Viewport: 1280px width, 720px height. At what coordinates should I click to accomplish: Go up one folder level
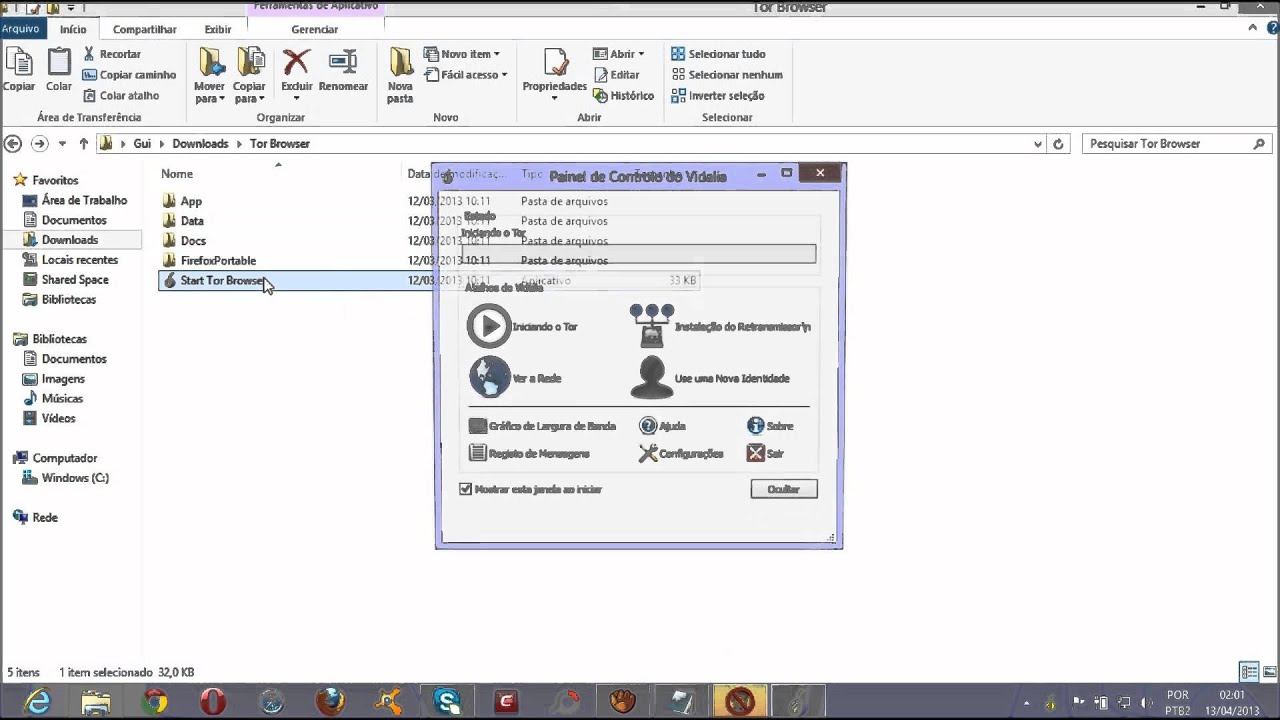[x=84, y=144]
